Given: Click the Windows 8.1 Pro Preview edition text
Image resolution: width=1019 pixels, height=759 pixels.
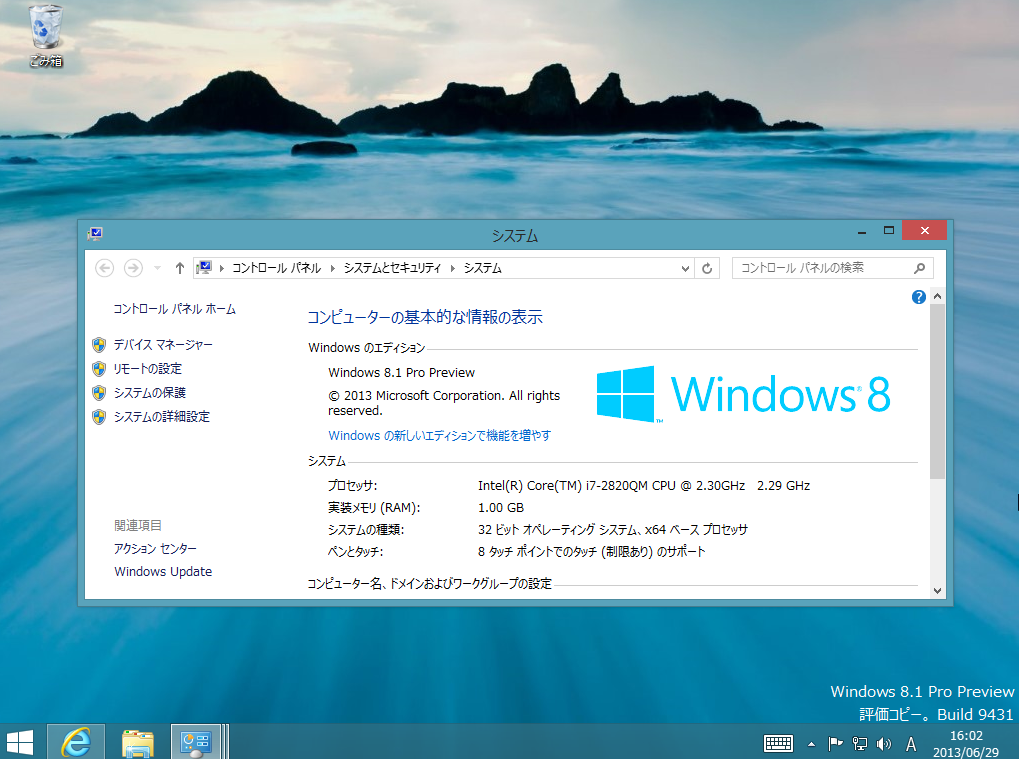Looking at the screenshot, I should coord(402,372).
